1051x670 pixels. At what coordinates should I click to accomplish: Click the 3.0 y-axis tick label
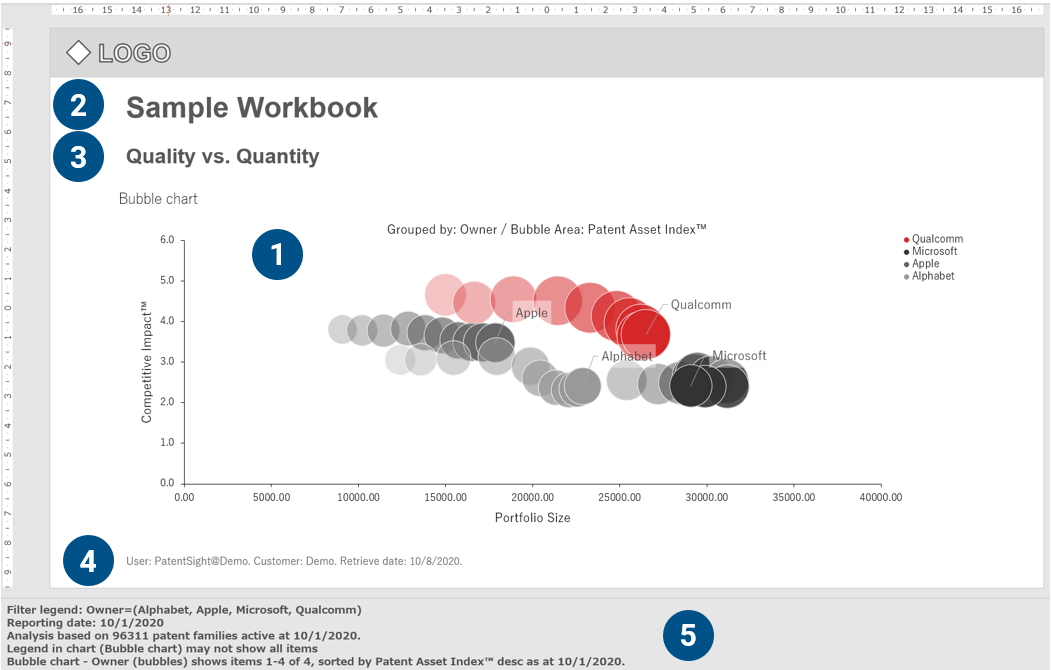point(167,362)
